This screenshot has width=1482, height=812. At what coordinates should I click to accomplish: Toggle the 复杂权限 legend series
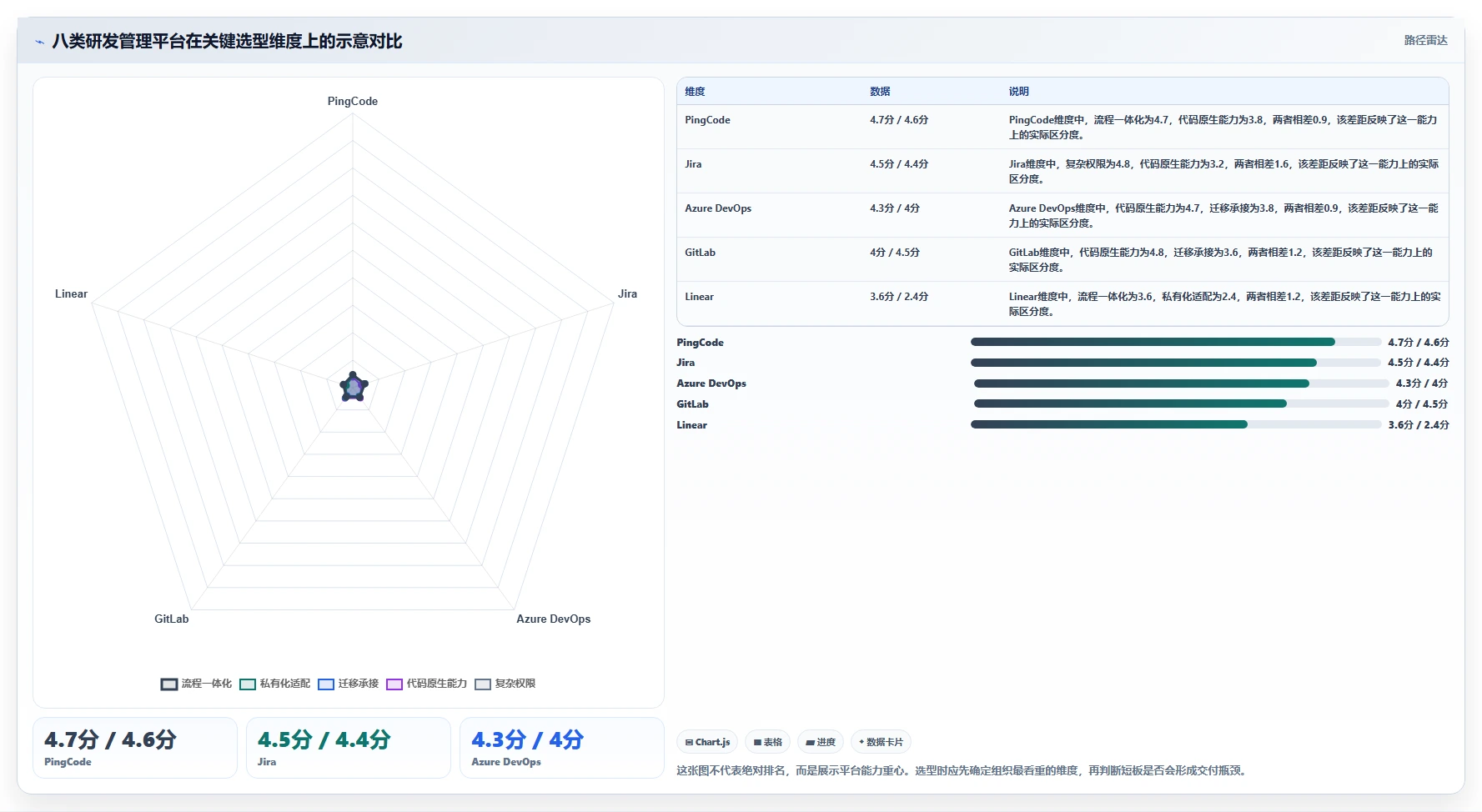(505, 684)
